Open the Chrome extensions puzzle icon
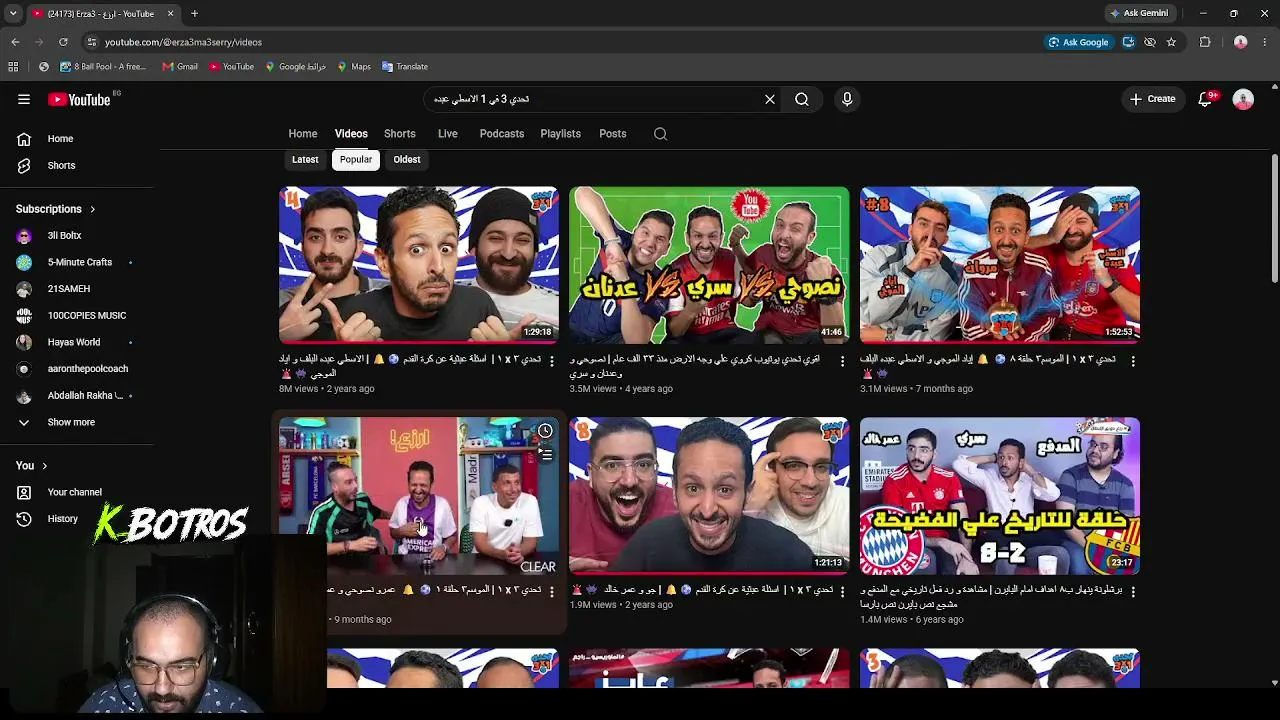The height and width of the screenshot is (720, 1280). click(1205, 42)
